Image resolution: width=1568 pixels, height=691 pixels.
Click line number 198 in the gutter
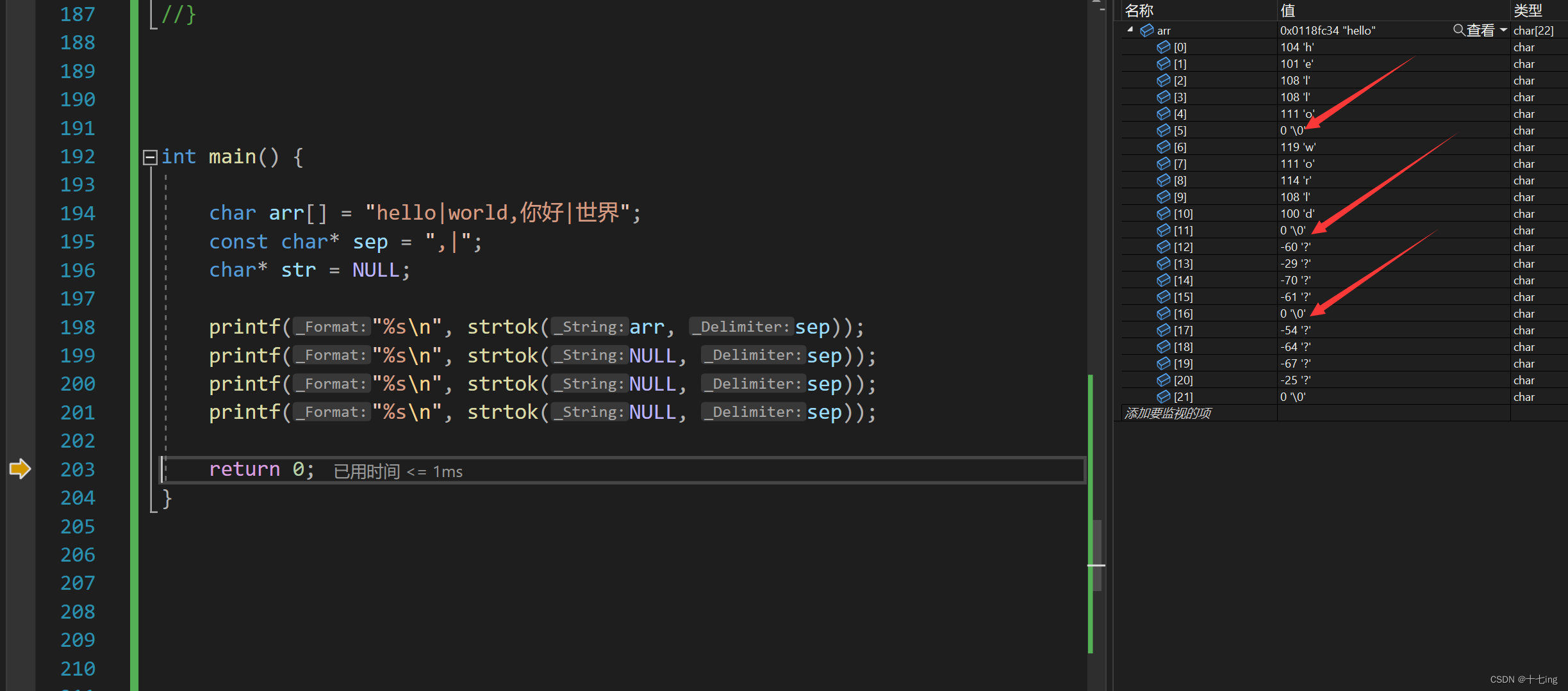click(78, 327)
